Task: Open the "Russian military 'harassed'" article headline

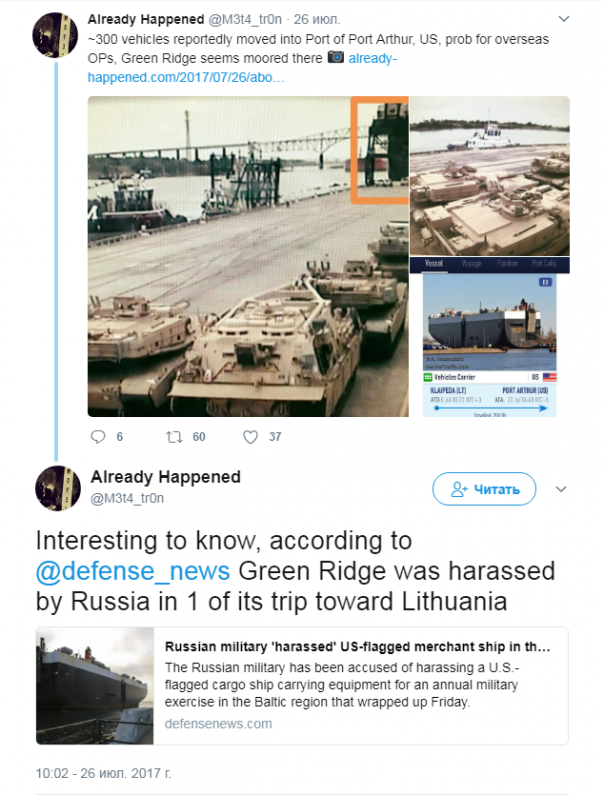Action: pyautogui.click(x=357, y=646)
